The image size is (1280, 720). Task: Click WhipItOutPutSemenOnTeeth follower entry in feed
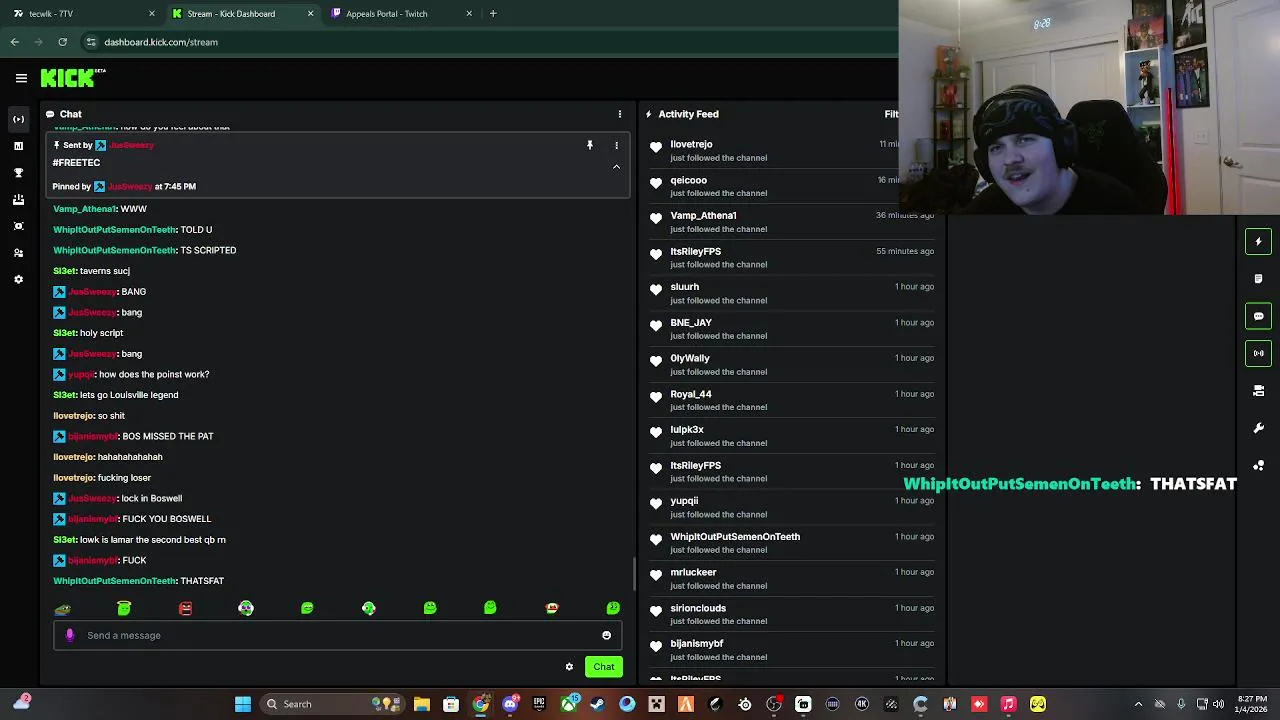pos(791,543)
